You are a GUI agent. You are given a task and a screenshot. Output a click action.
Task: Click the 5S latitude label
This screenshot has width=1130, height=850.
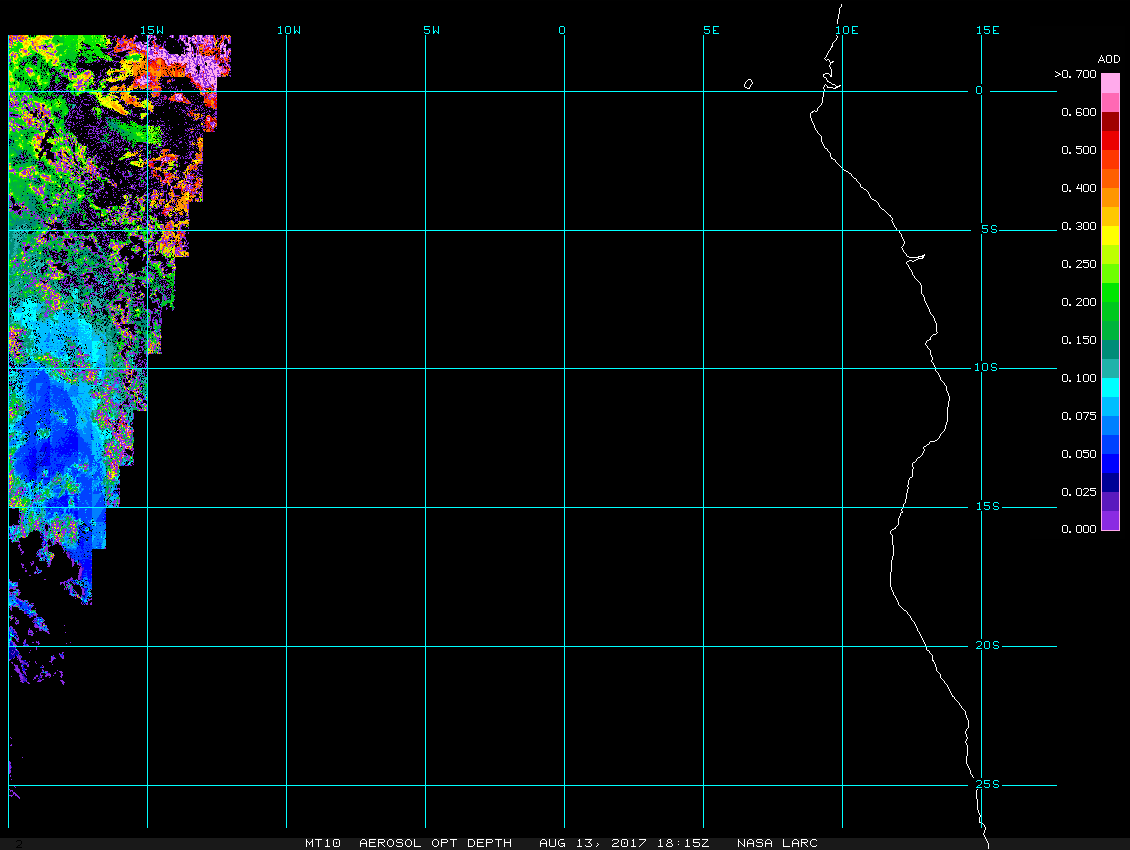989,229
